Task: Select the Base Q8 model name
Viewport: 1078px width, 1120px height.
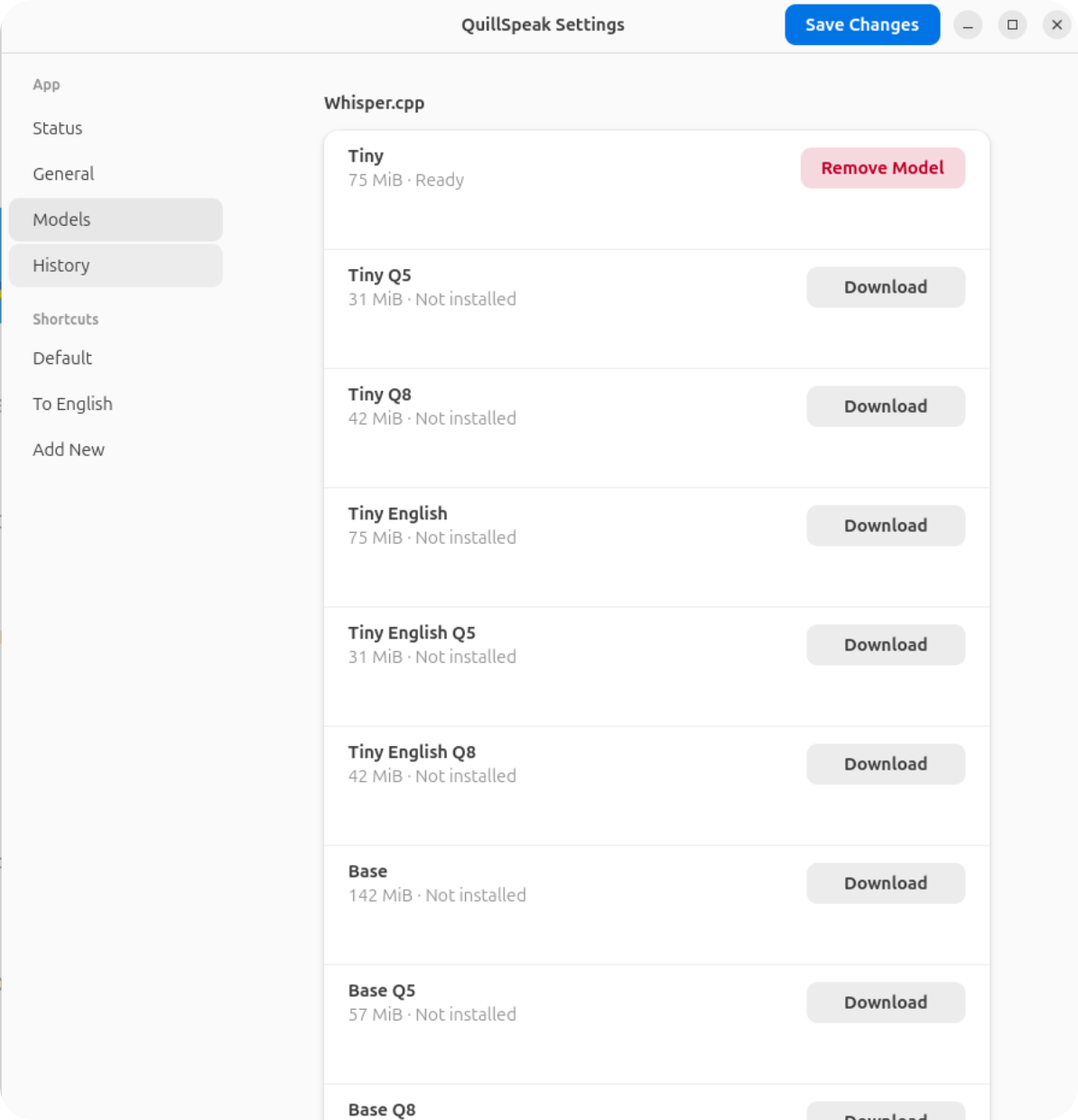Action: tap(382, 1109)
